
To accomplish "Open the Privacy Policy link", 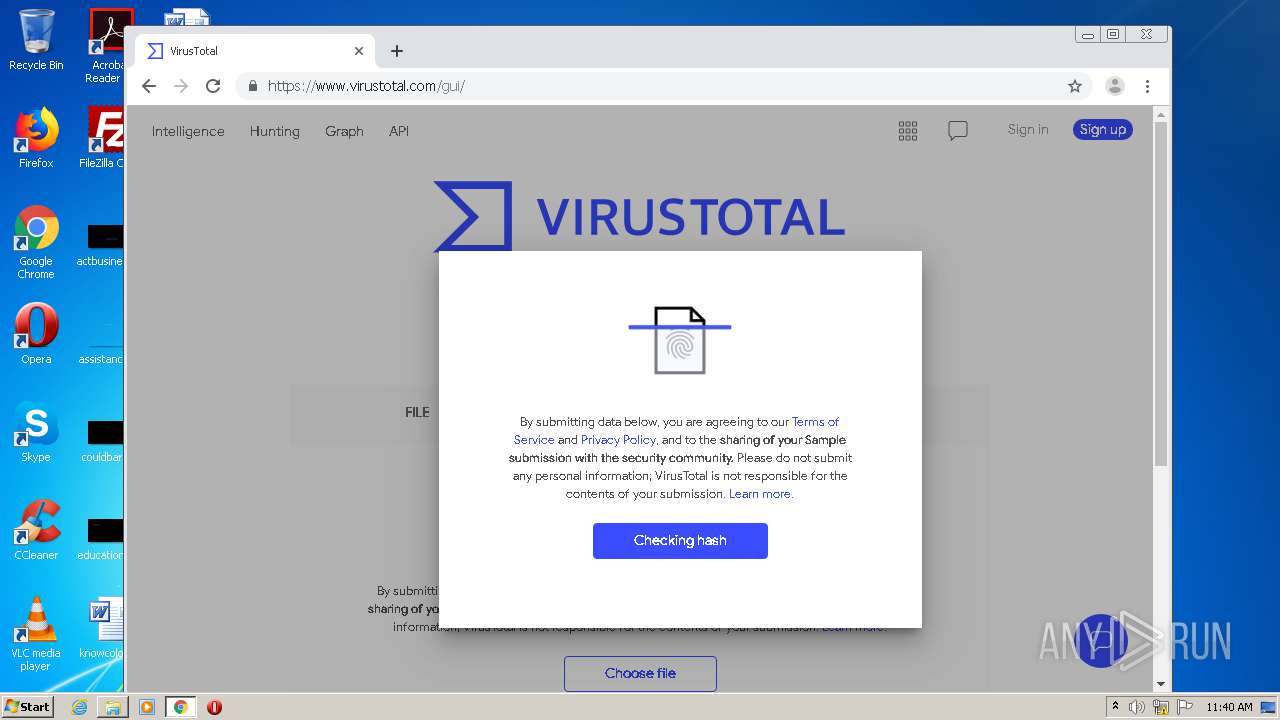I will click(x=618, y=440).
